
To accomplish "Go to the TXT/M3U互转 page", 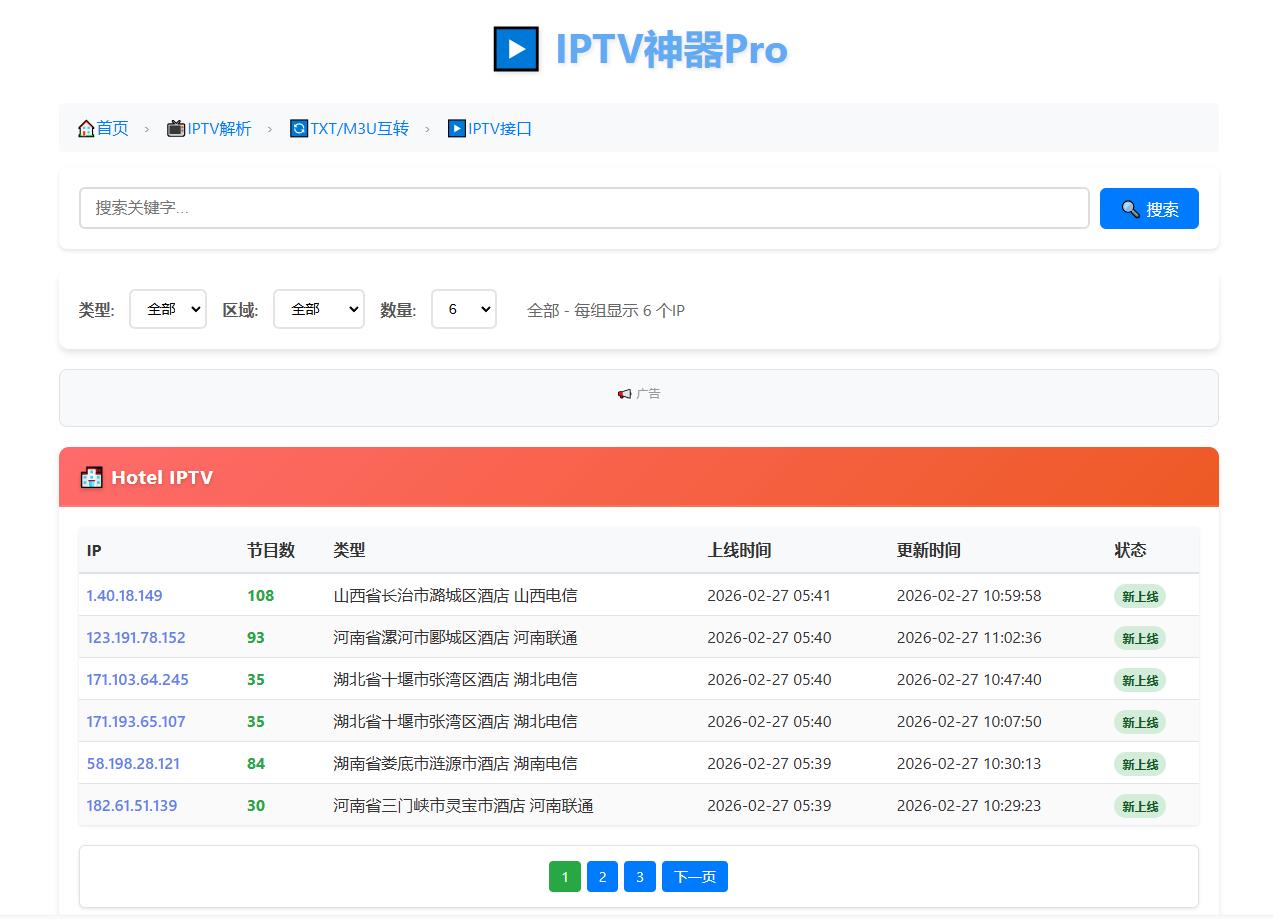I will [x=359, y=129].
